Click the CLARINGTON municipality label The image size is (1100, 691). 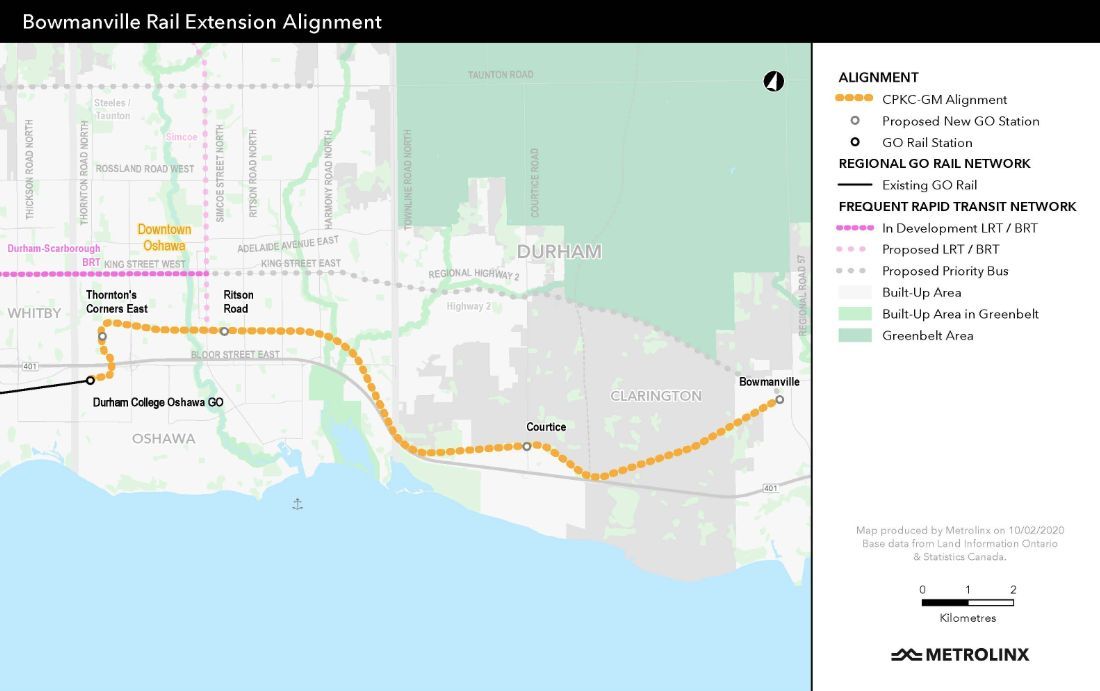pyautogui.click(x=656, y=396)
